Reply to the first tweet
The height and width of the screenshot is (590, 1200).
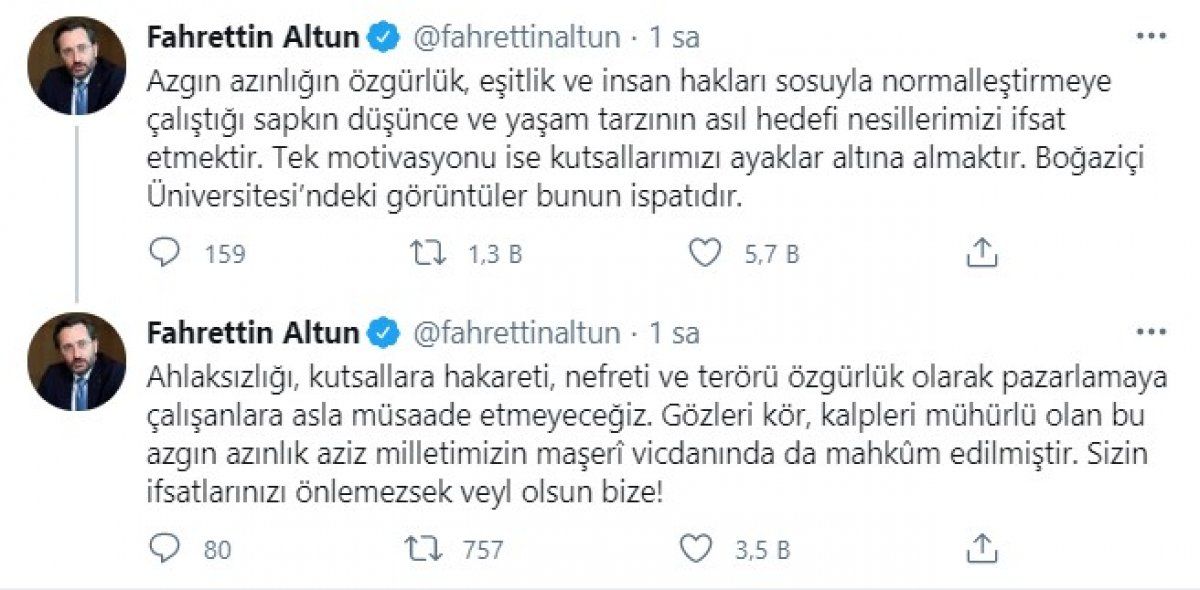pos(163,254)
